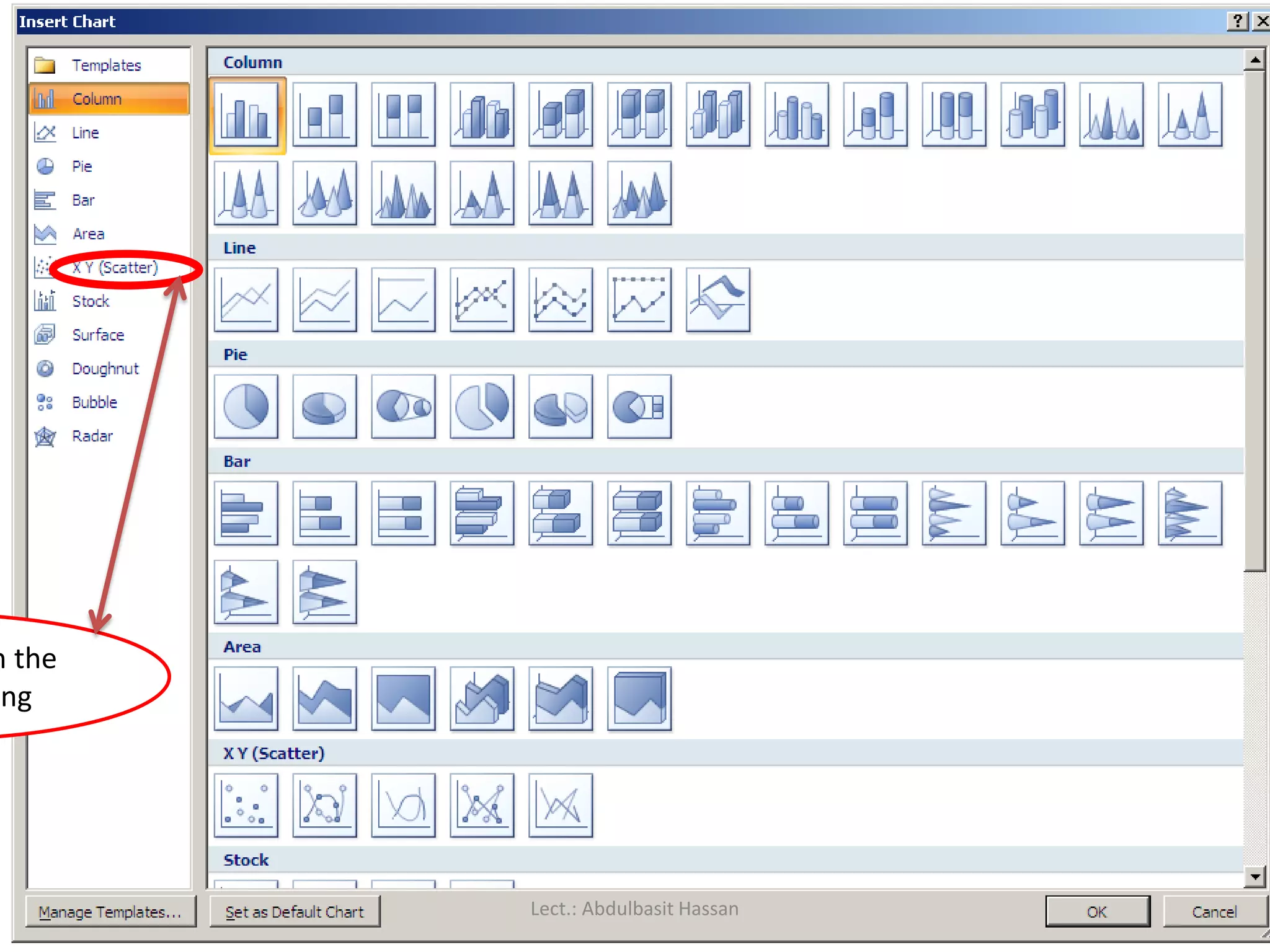Select Scatter with Smooth Lines and Markers
This screenshot has height=952, width=1270.
coord(325,805)
